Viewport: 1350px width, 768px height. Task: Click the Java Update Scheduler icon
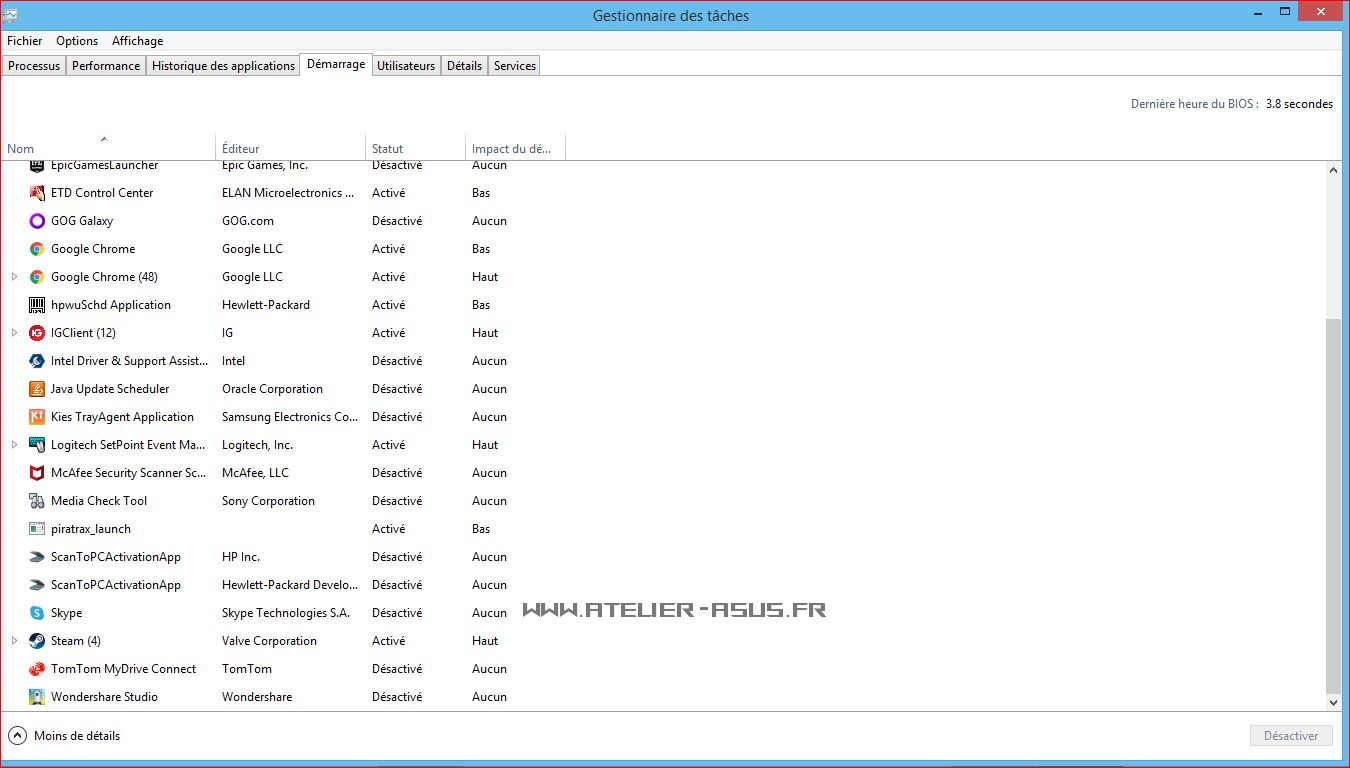point(37,389)
